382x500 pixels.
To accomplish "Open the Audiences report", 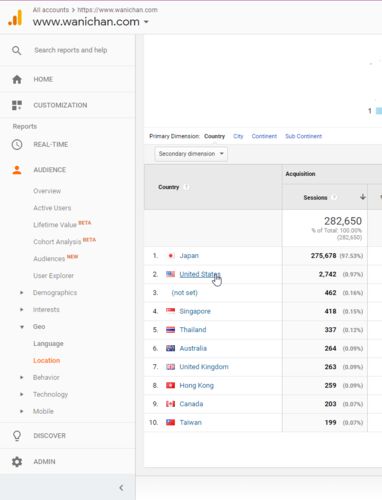I will pyautogui.click(x=49, y=259).
